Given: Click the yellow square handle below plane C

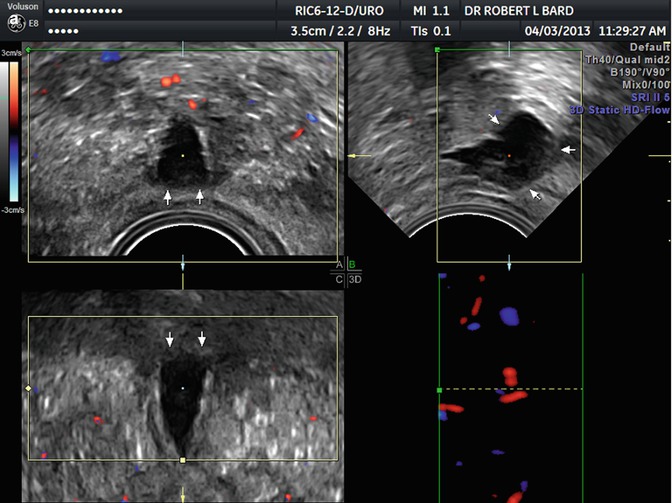Looking at the screenshot, I should pyautogui.click(x=183, y=459).
